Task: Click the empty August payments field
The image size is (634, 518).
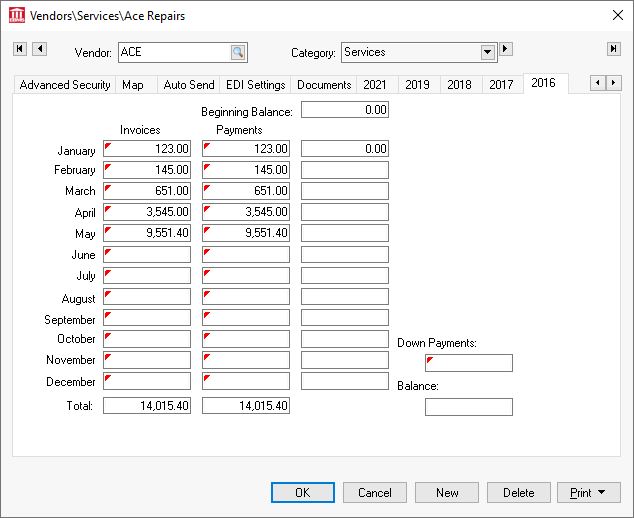Action: pyautogui.click(x=246, y=296)
